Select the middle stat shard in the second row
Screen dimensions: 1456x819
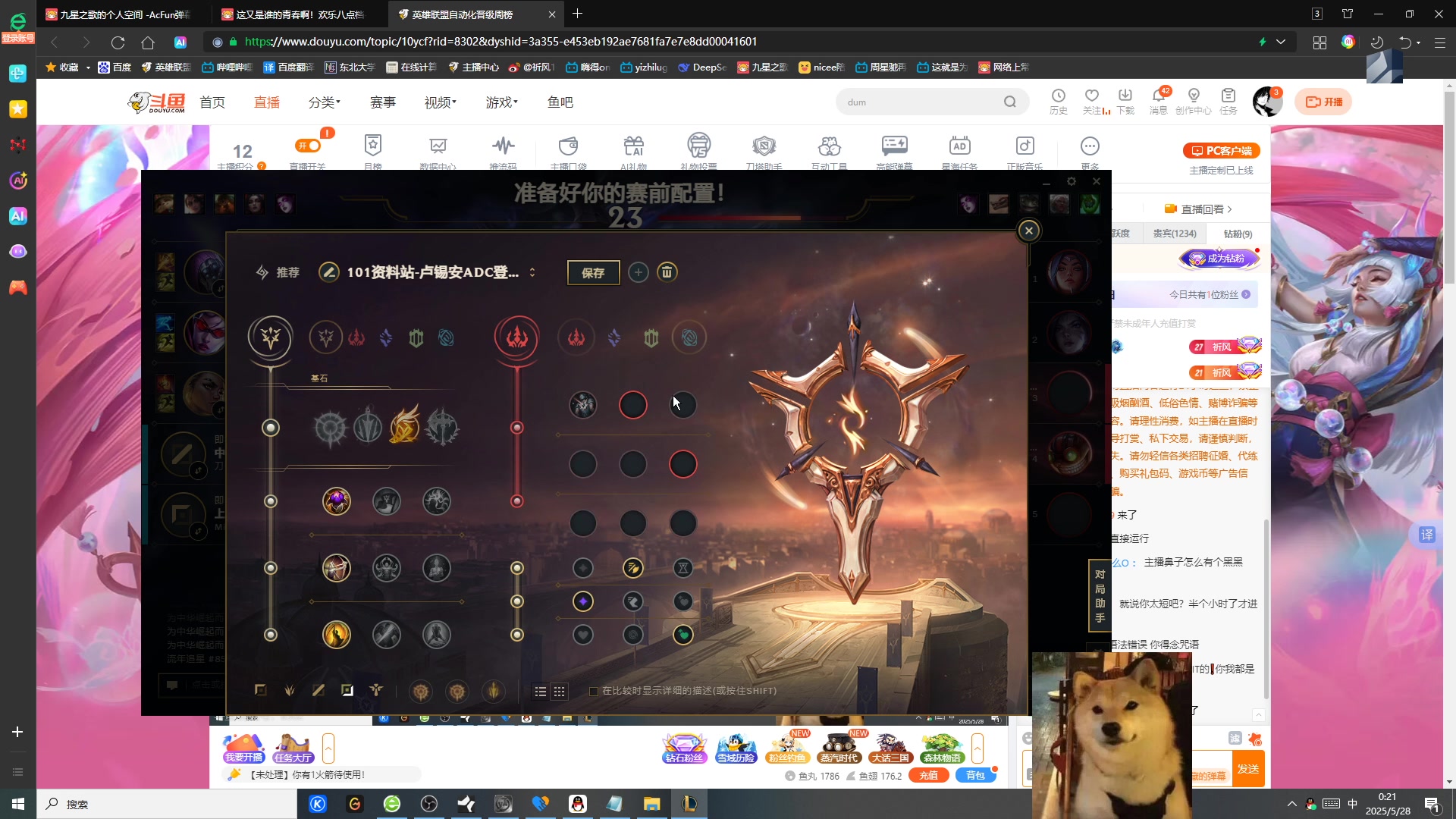[x=633, y=601]
